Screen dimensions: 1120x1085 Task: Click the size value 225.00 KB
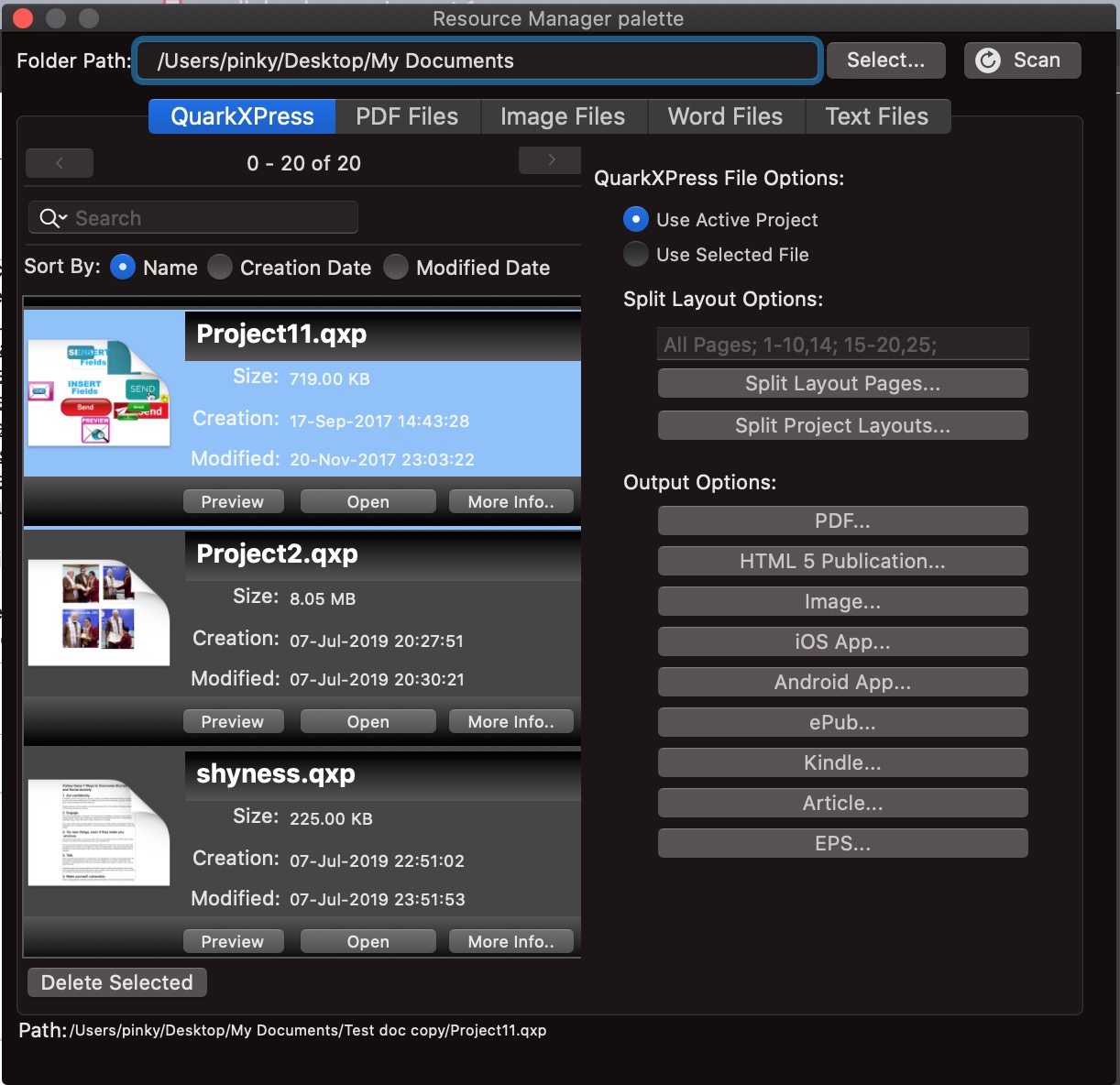tap(331, 818)
